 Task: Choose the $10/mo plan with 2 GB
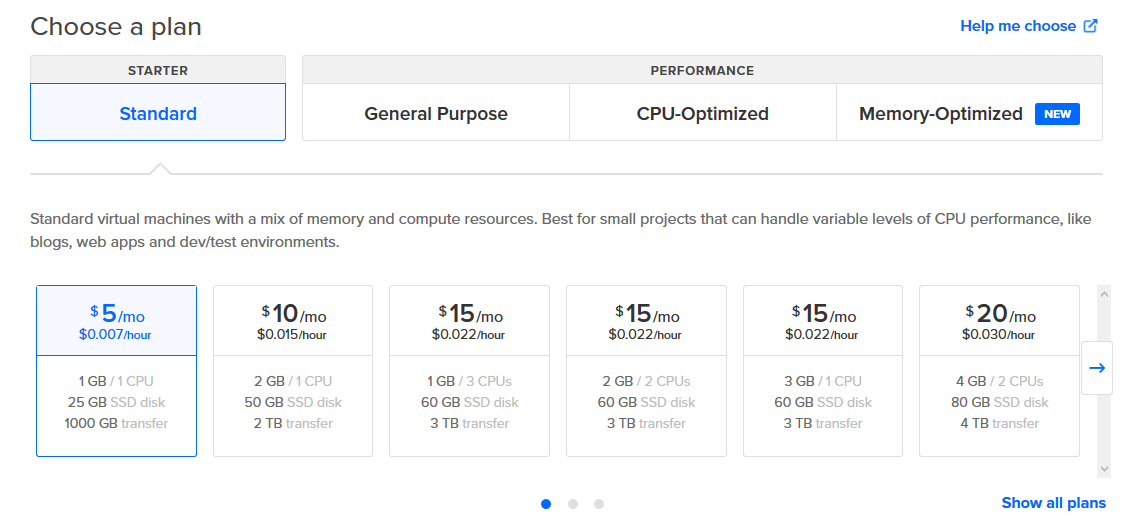point(293,371)
